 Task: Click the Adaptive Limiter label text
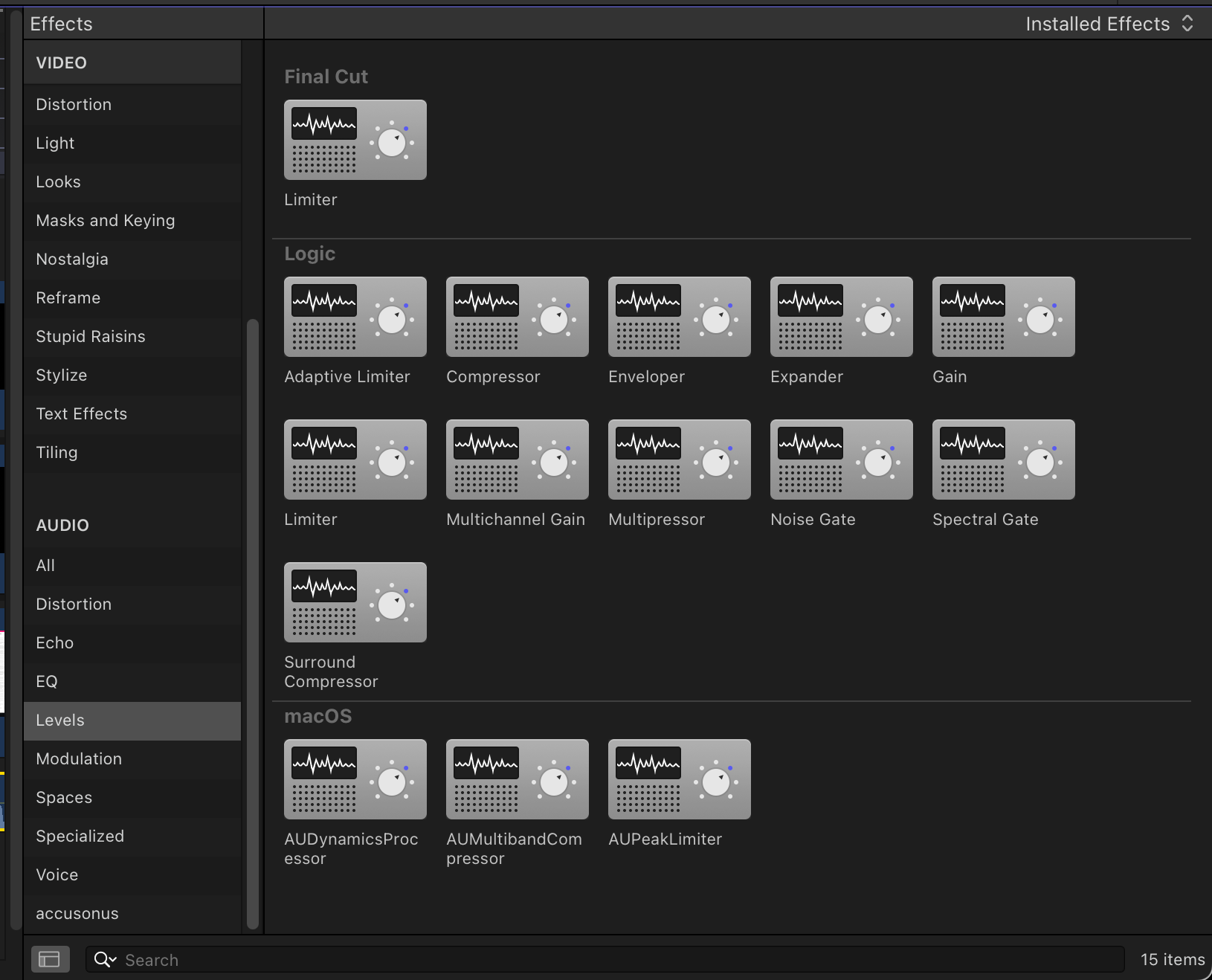[x=347, y=377]
